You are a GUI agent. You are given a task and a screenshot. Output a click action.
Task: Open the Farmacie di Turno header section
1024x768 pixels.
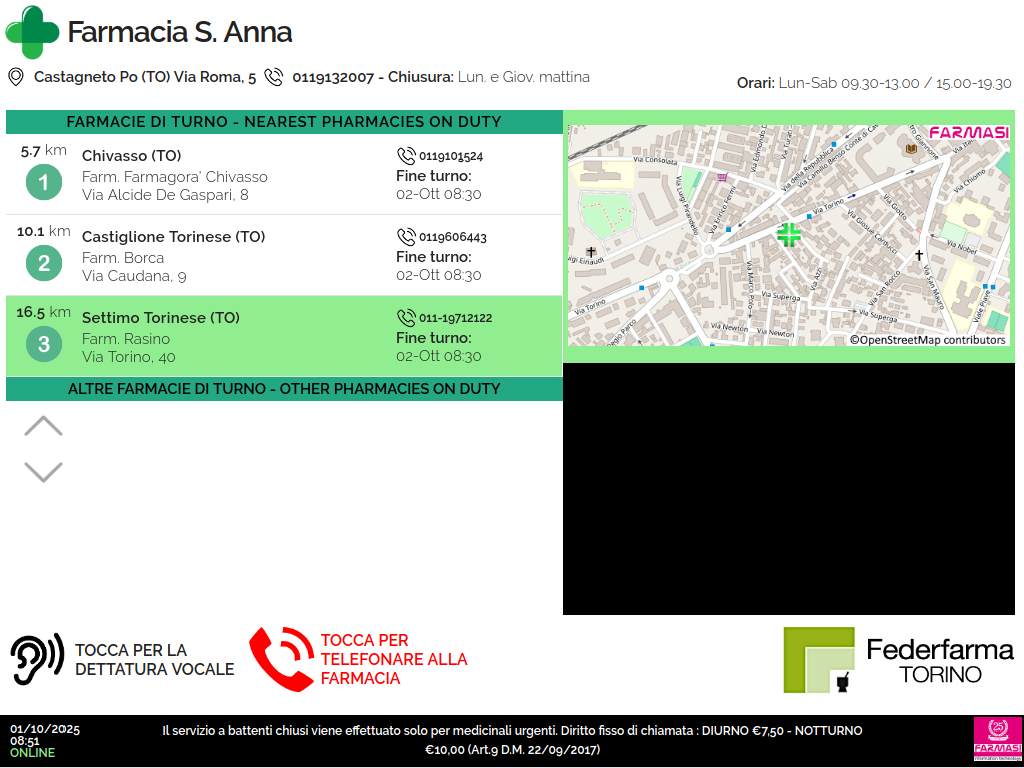point(284,122)
